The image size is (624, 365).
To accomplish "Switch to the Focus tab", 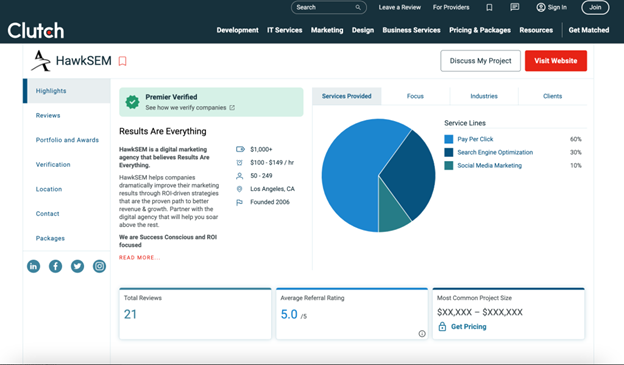I will point(415,96).
